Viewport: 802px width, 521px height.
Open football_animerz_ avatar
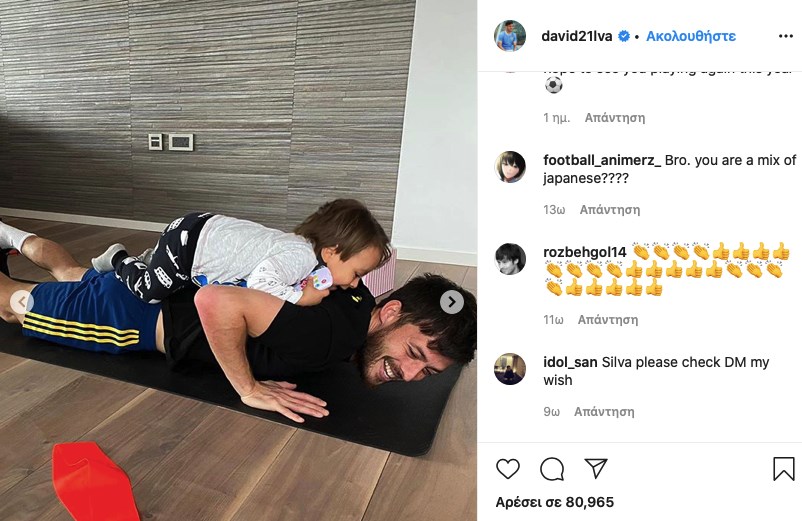[x=510, y=167]
